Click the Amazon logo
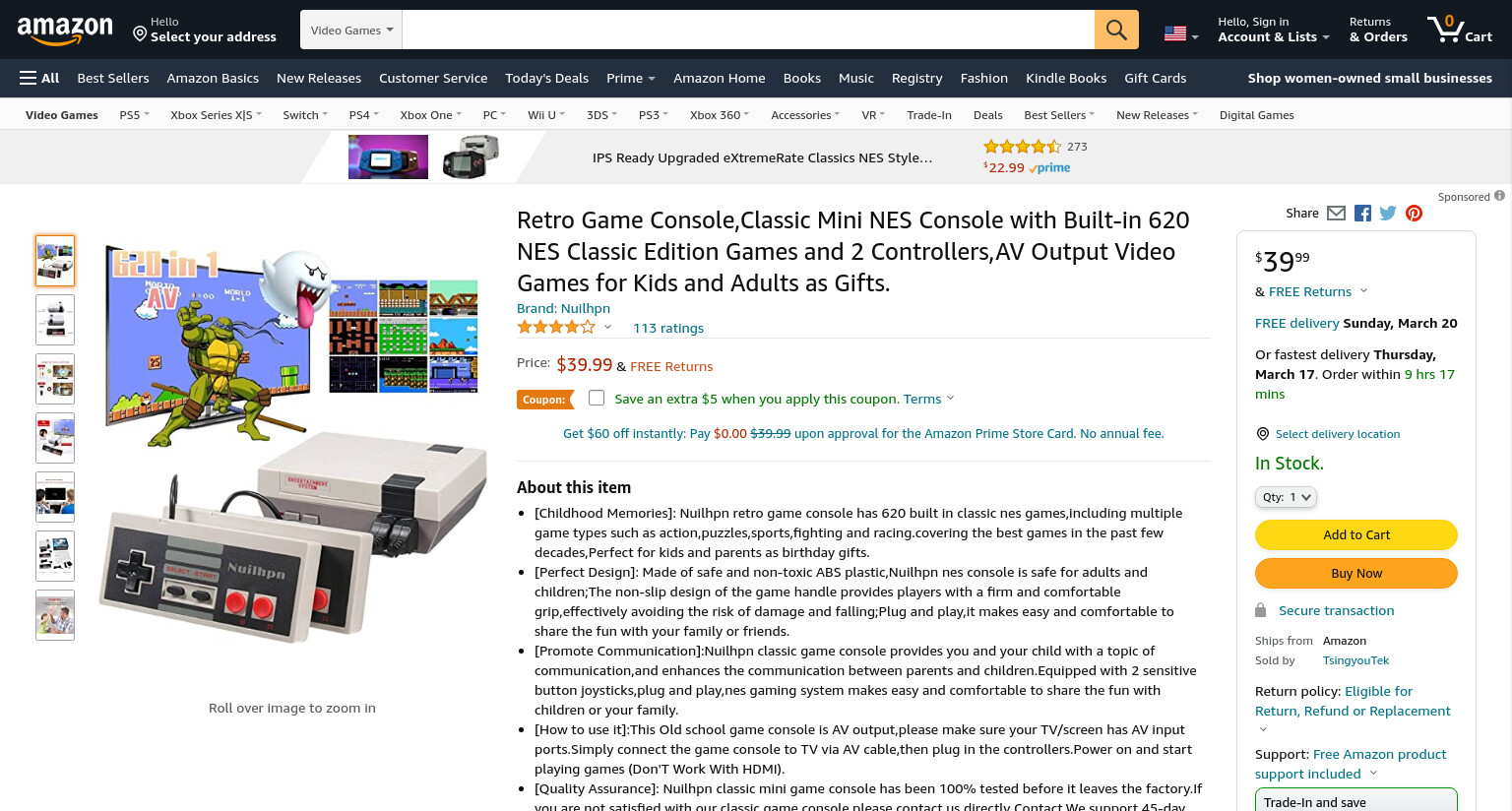Viewport: 1512px width, 811px height. 65,30
